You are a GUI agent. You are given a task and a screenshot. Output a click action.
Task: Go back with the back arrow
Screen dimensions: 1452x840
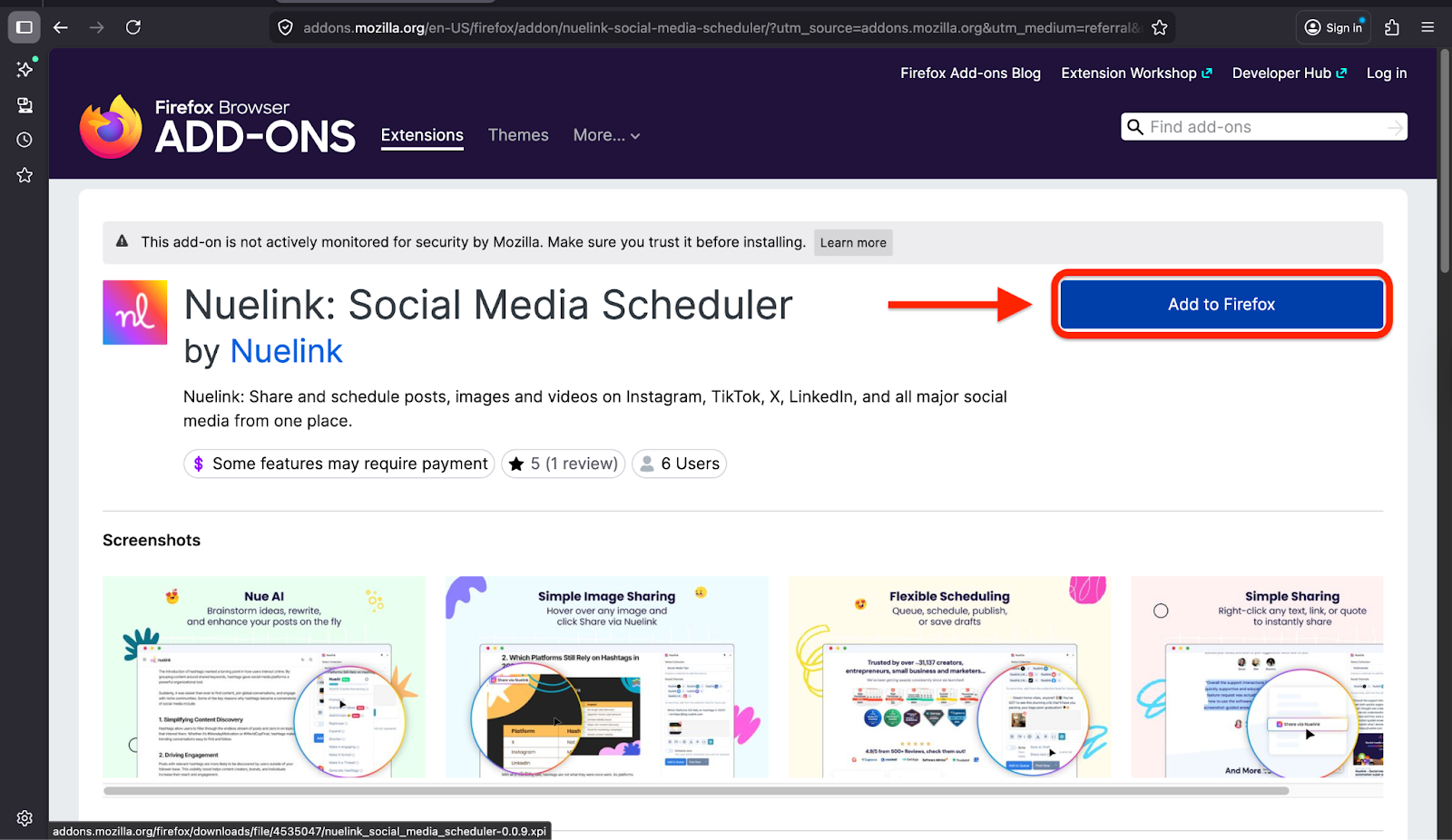point(61,27)
